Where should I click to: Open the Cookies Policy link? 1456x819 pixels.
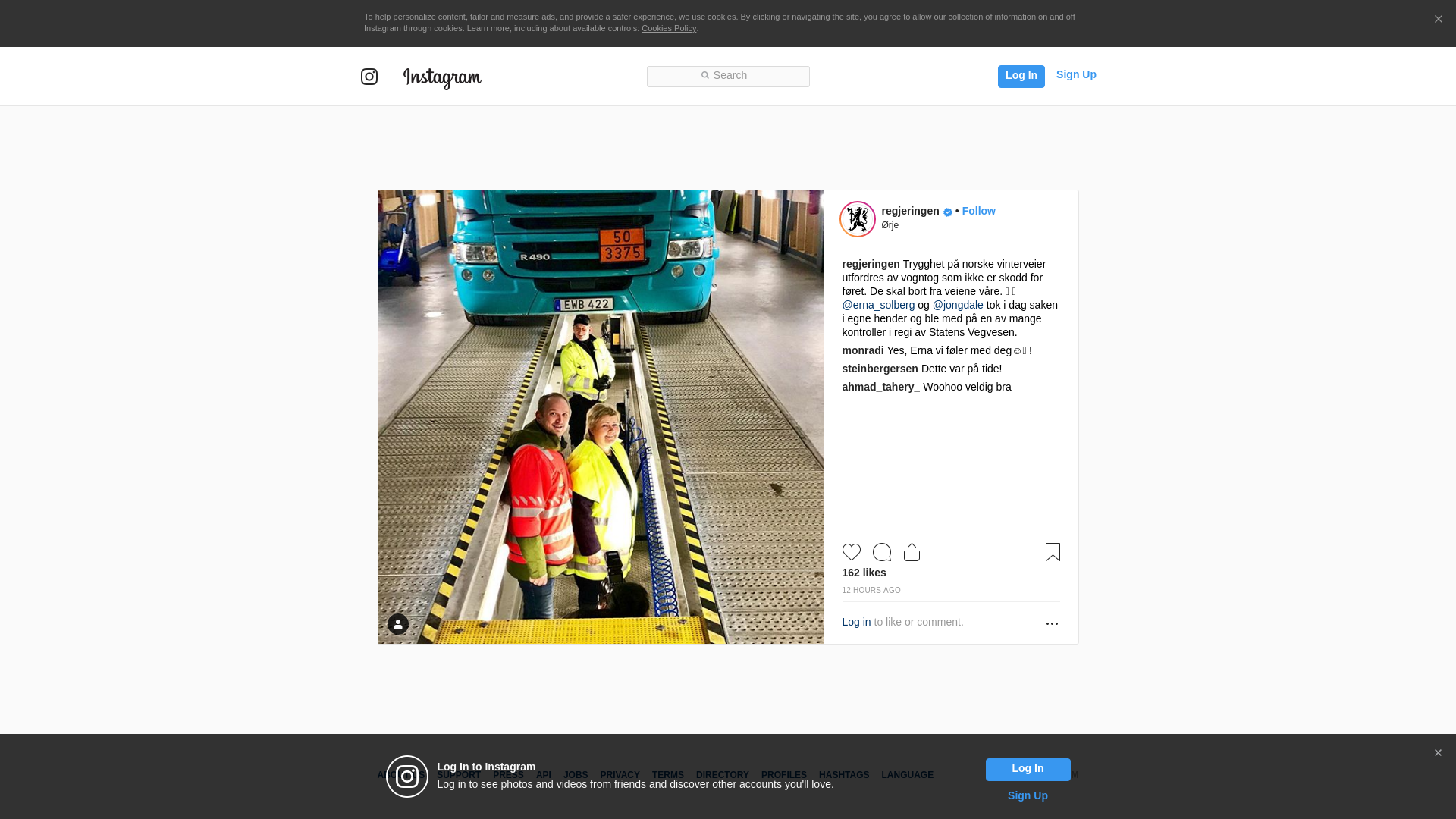pos(668,28)
